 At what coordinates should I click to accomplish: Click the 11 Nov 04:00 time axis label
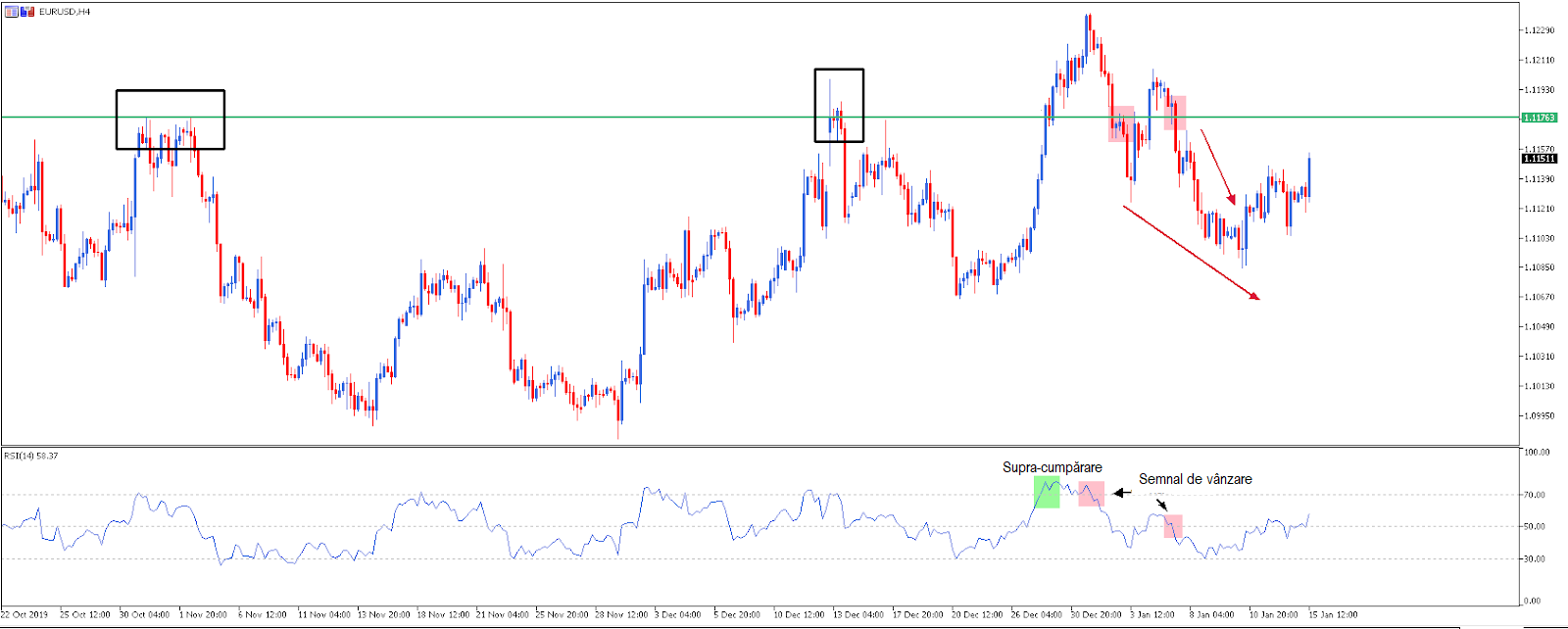324,615
